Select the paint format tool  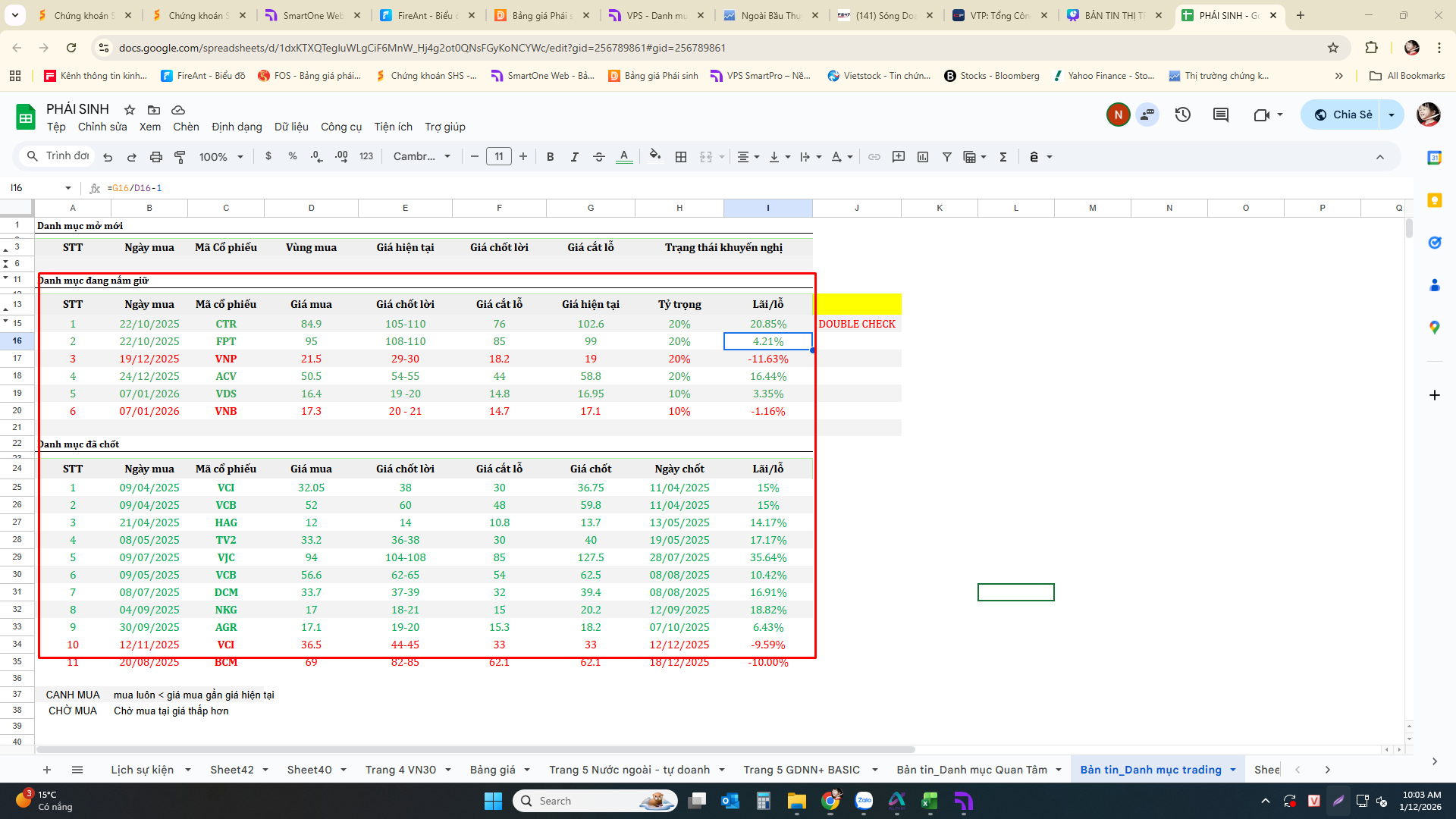[x=180, y=157]
